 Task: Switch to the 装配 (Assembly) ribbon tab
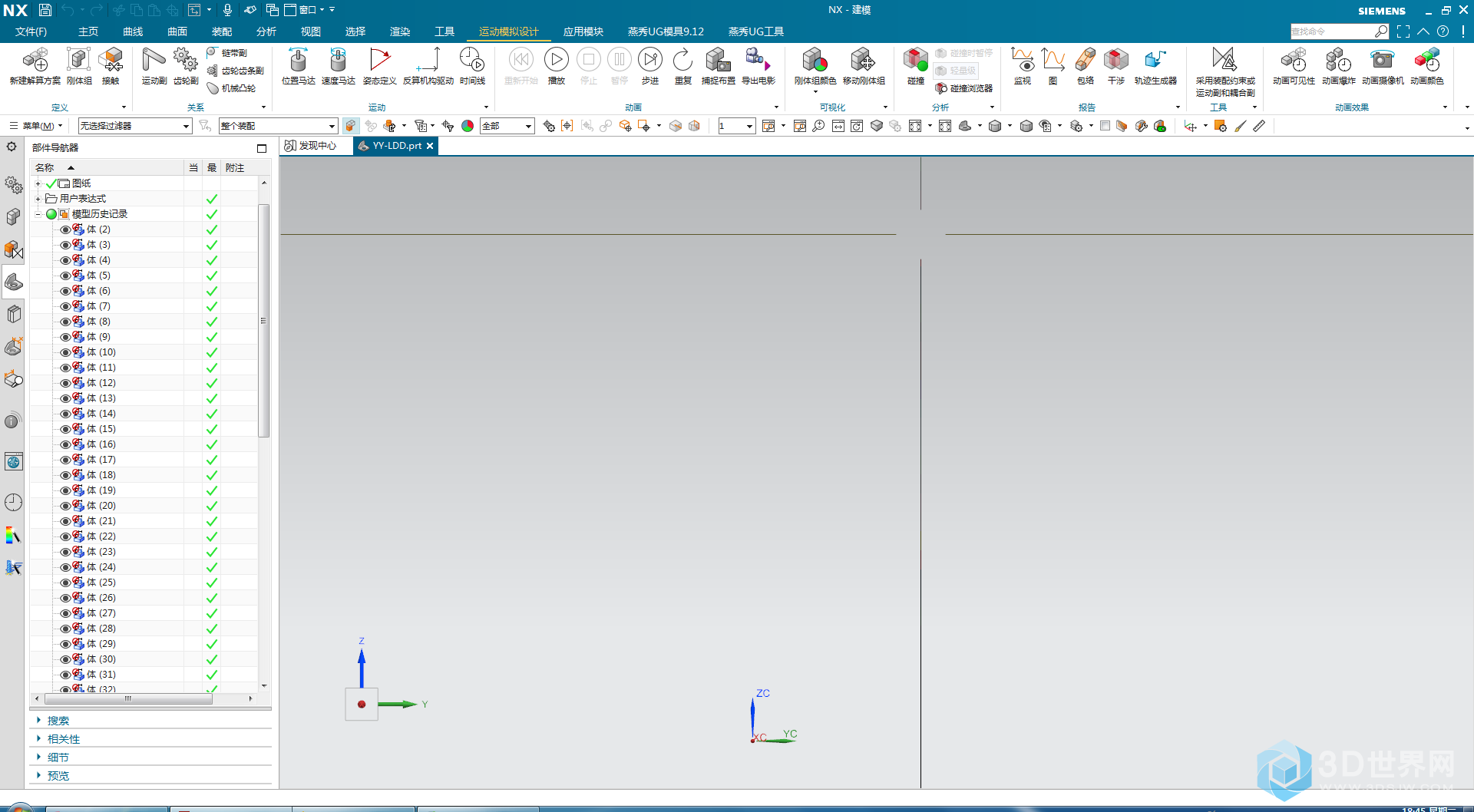point(222,31)
